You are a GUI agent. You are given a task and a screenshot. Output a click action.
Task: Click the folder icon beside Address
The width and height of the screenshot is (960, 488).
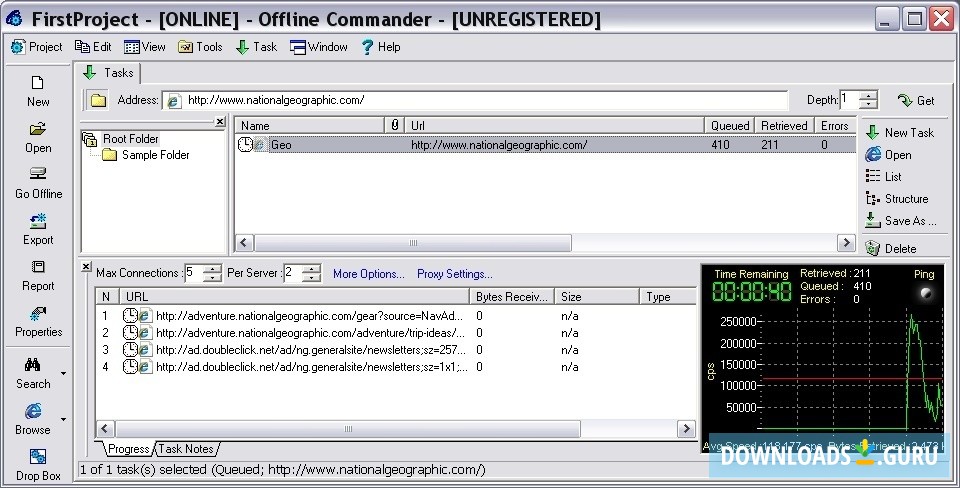[x=99, y=100]
